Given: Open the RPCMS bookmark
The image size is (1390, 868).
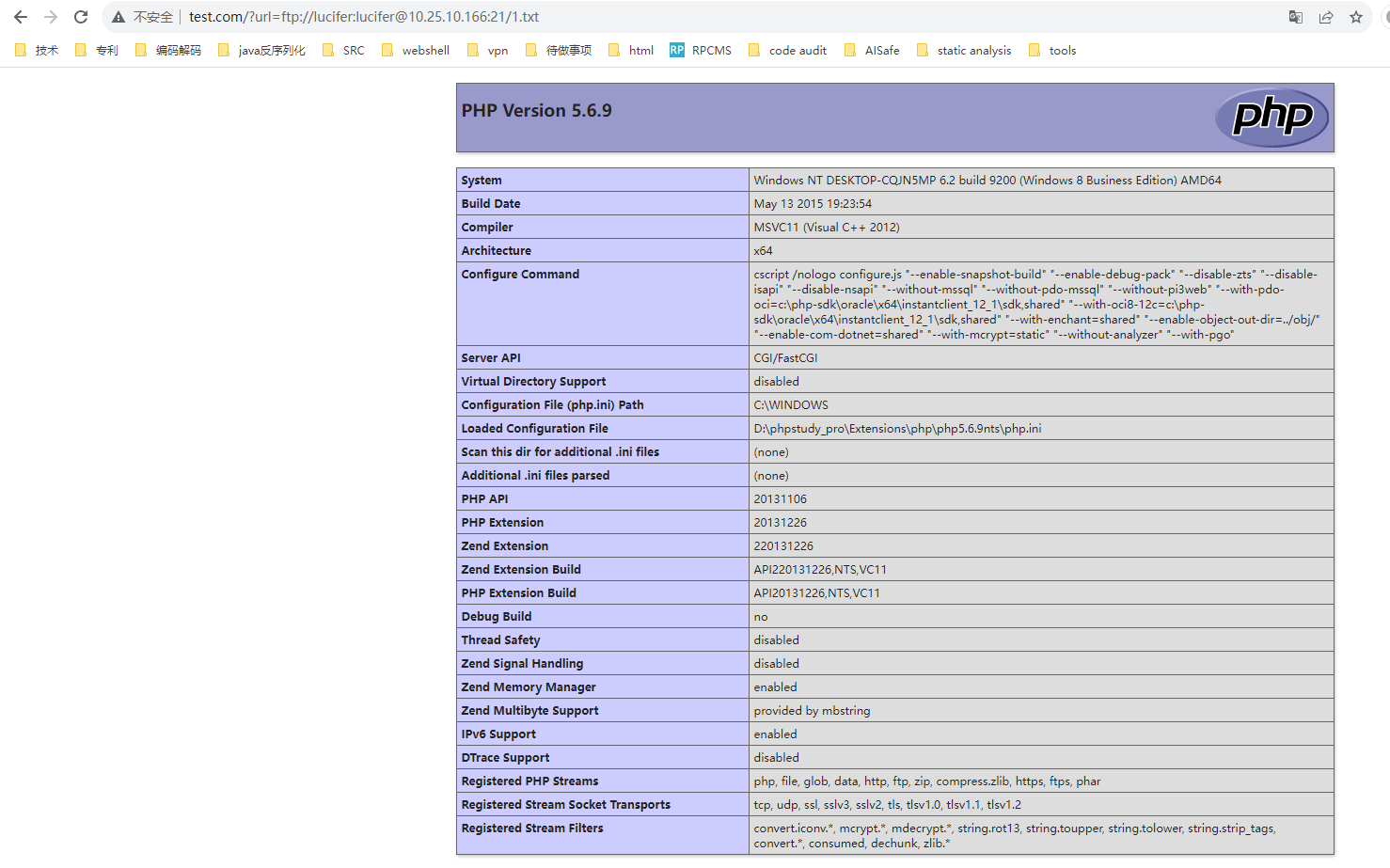Looking at the screenshot, I should (701, 51).
